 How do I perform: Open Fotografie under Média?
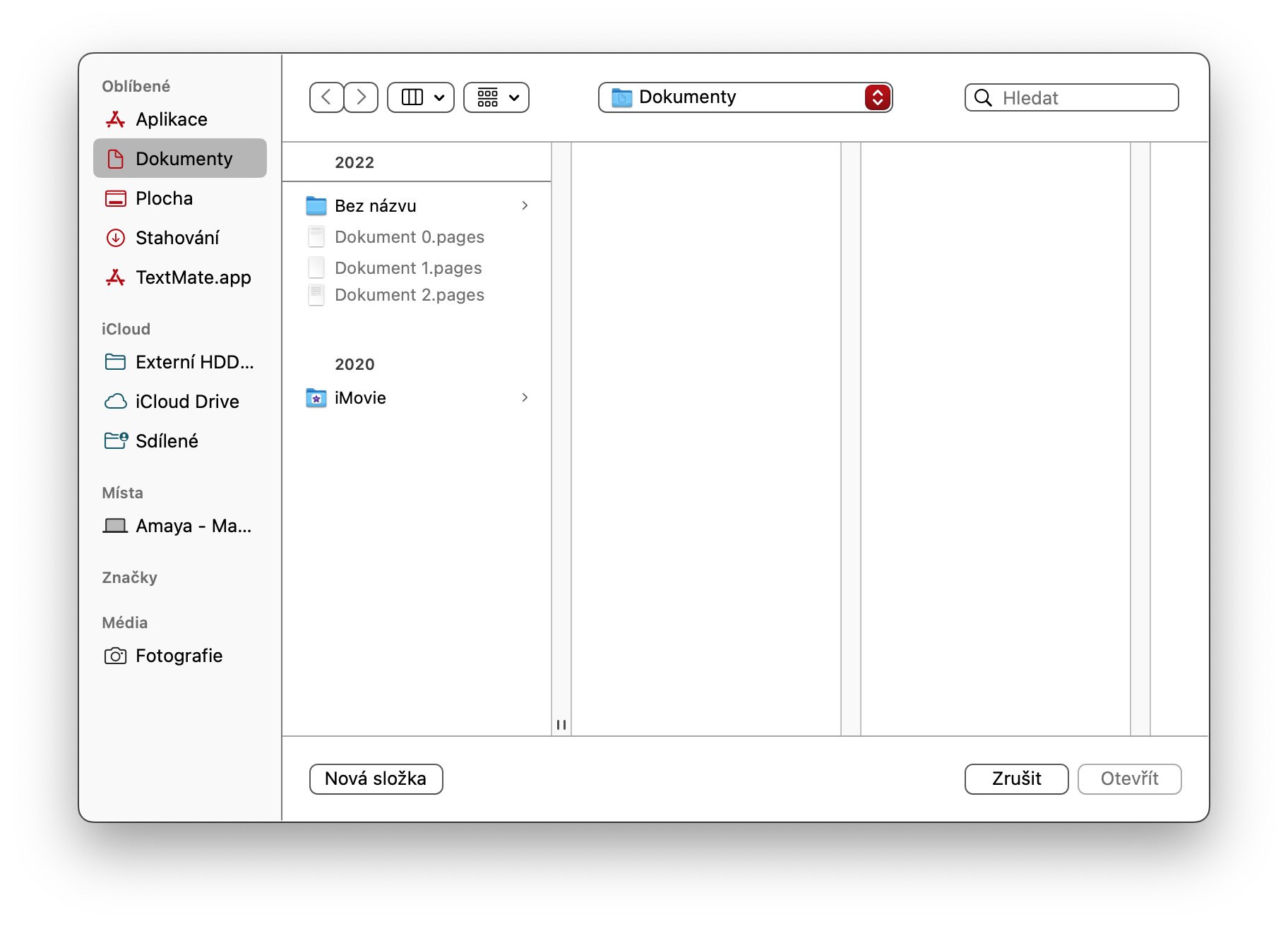[x=179, y=656]
